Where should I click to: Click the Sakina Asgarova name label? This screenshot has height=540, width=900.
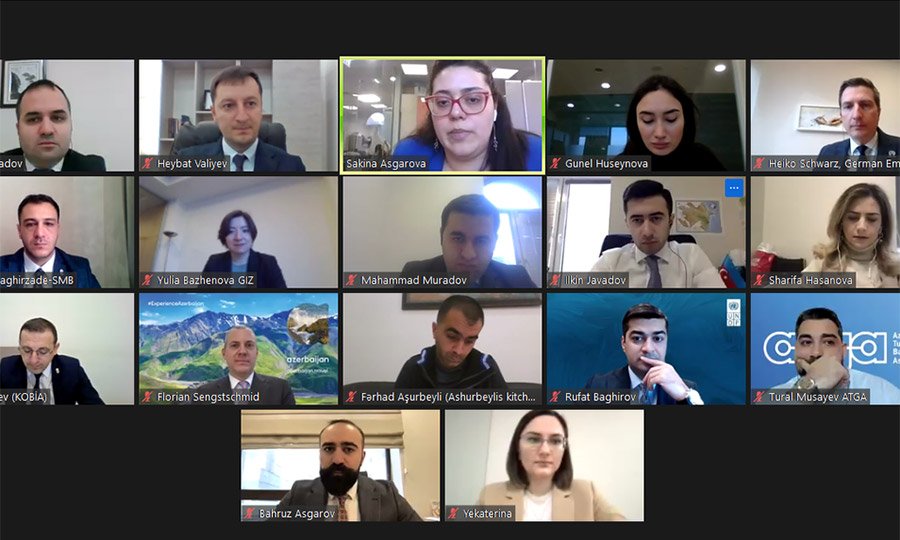pos(386,164)
